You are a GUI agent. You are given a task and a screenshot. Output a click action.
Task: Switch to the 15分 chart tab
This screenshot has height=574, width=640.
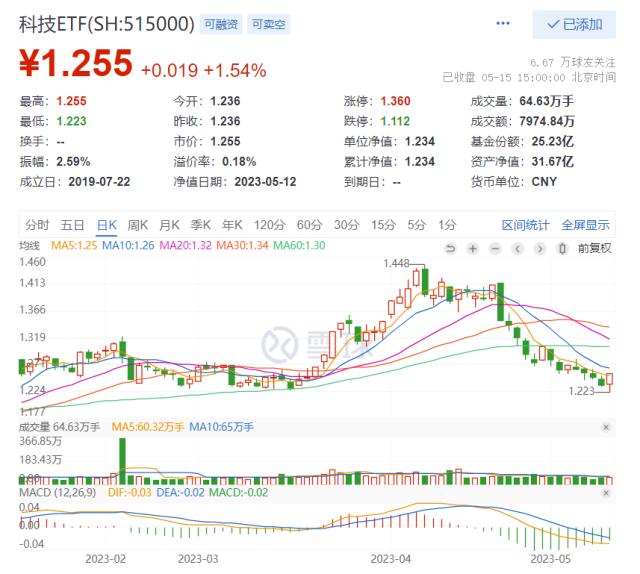pyautogui.click(x=383, y=225)
